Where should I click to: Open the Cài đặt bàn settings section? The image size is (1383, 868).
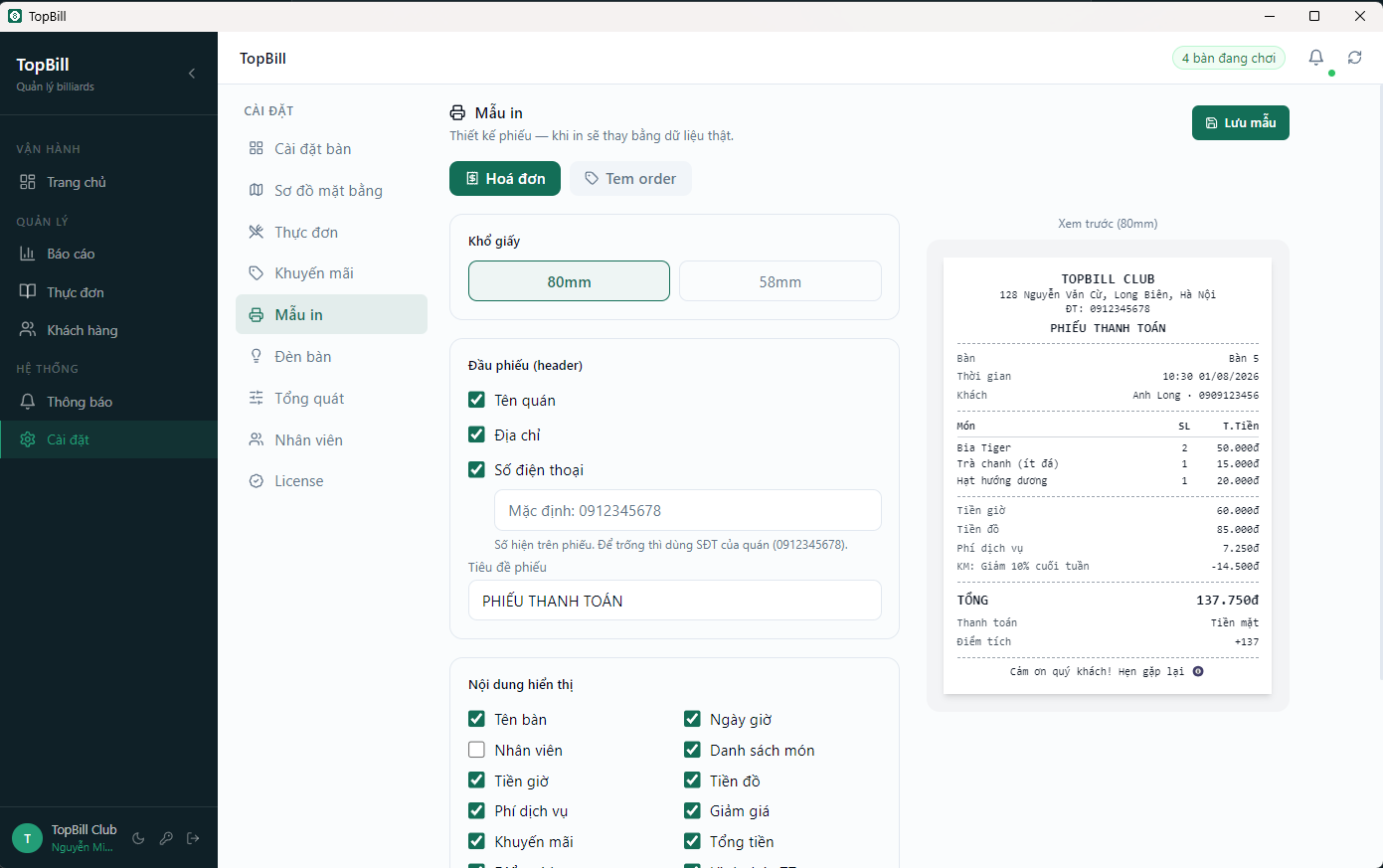(331, 149)
